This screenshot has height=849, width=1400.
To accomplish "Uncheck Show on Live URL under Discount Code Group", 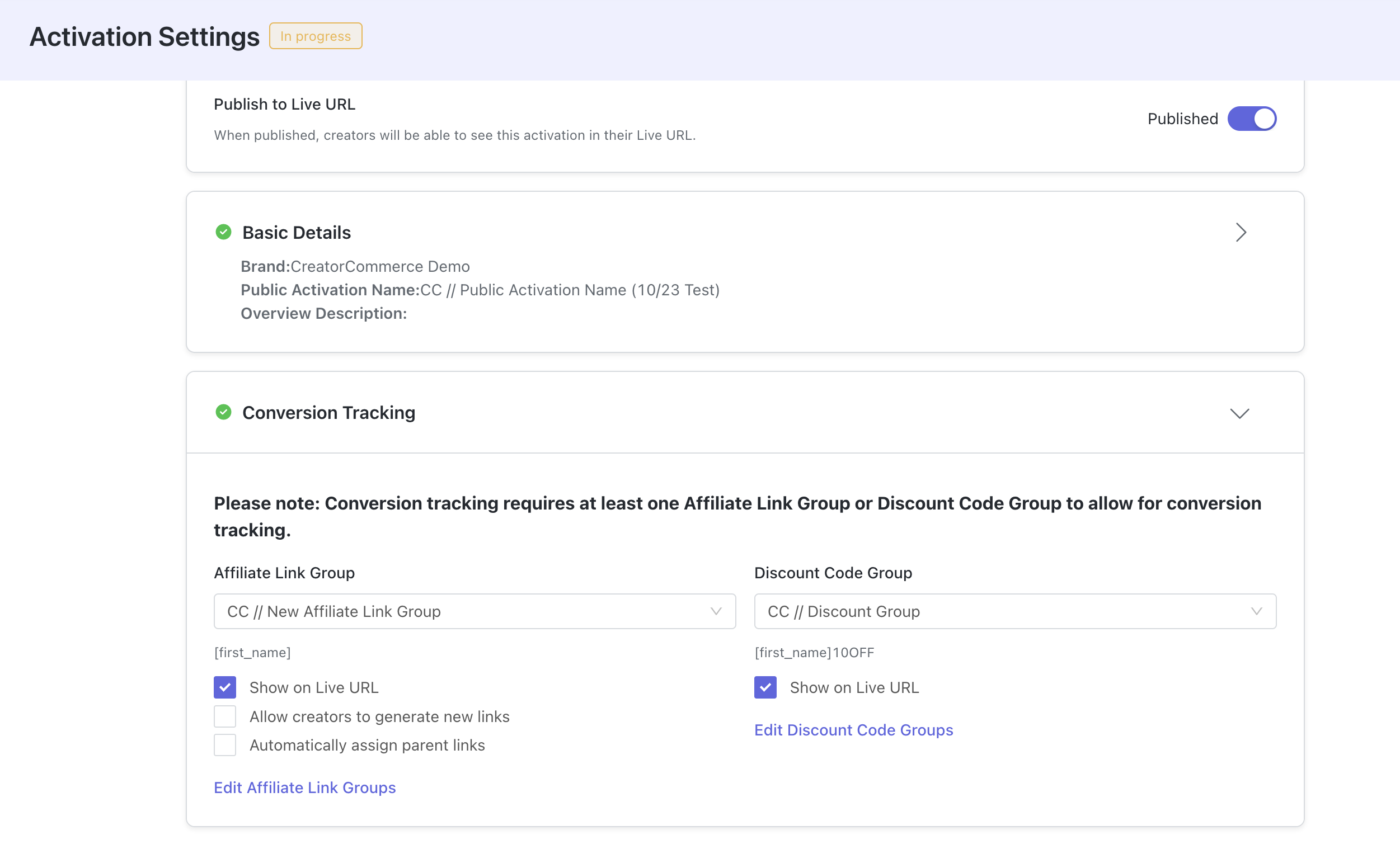I will tap(765, 687).
